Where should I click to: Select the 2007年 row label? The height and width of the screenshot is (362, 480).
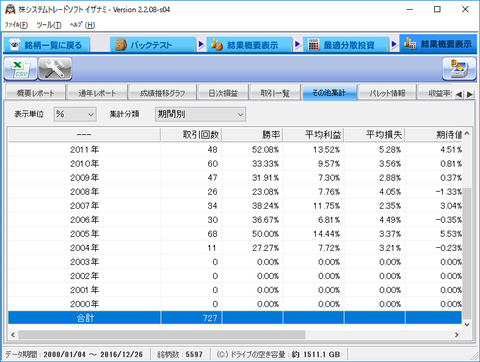point(84,206)
